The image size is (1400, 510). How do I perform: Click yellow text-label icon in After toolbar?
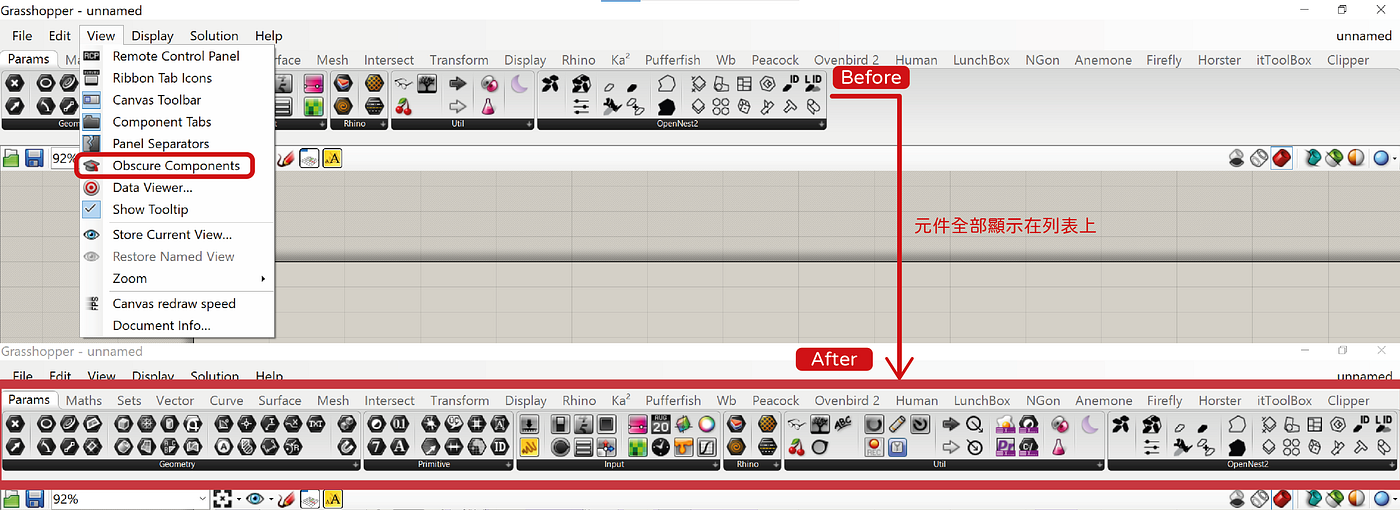tap(333, 499)
